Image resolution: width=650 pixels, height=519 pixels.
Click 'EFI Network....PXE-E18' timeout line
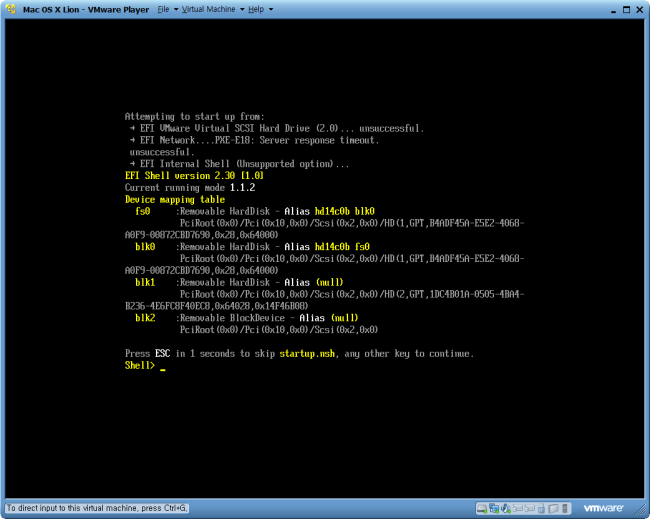pos(255,140)
